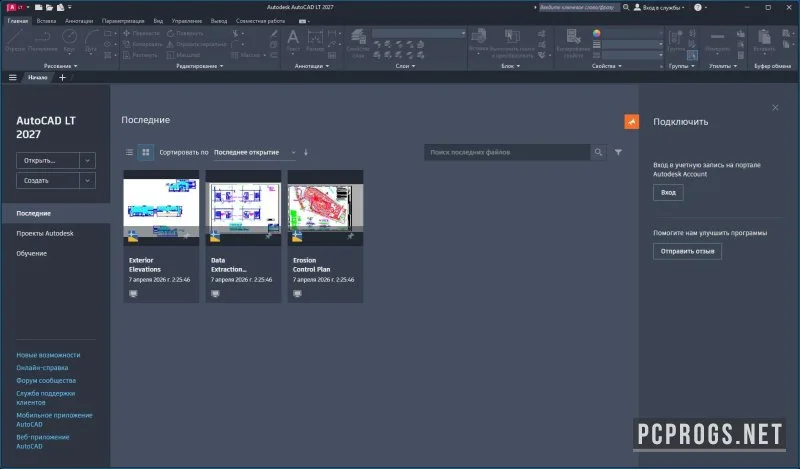
Task: Open the Свойства слоя layer properties icon
Action: 358,43
